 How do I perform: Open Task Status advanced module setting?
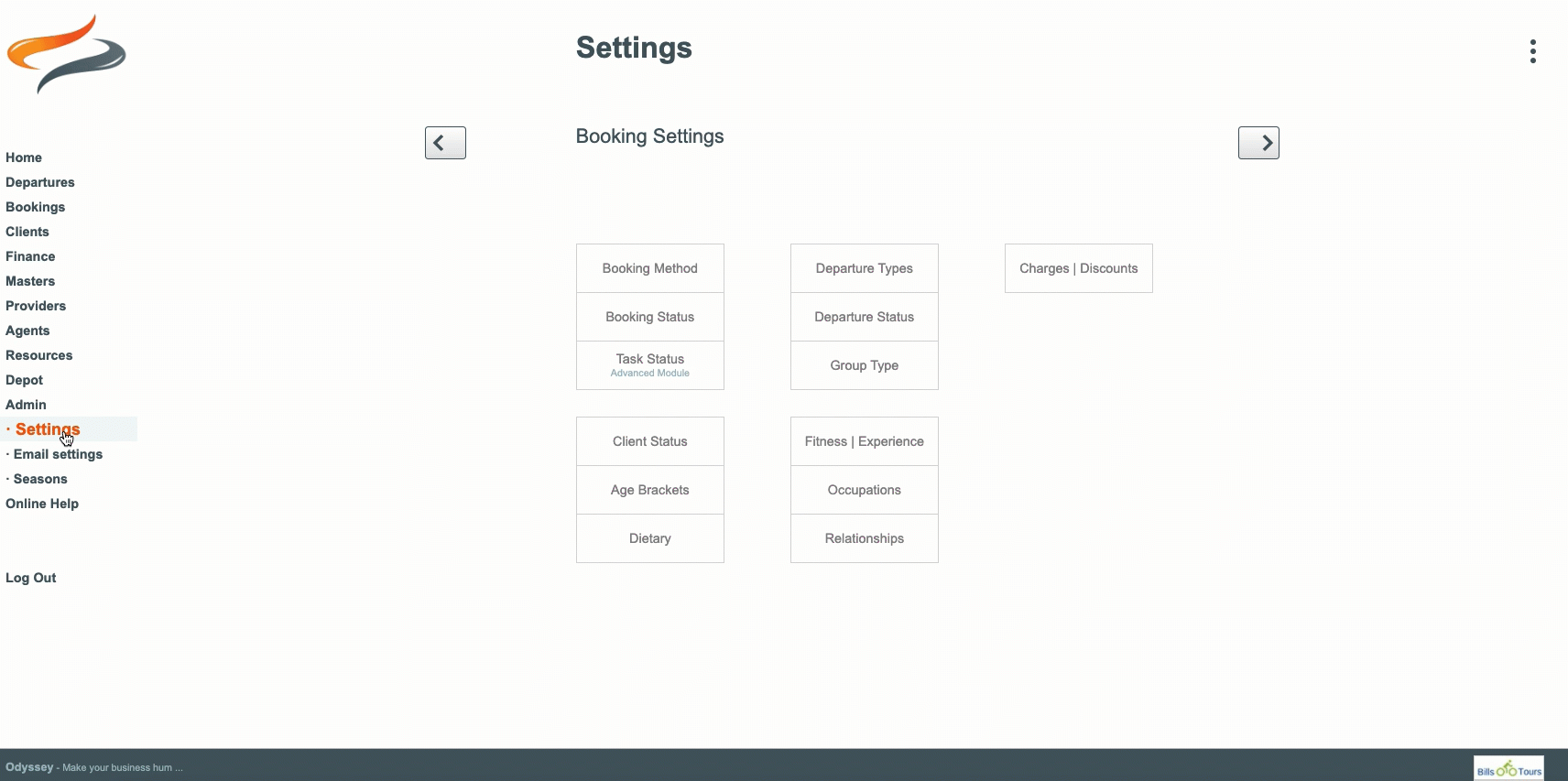tap(650, 365)
